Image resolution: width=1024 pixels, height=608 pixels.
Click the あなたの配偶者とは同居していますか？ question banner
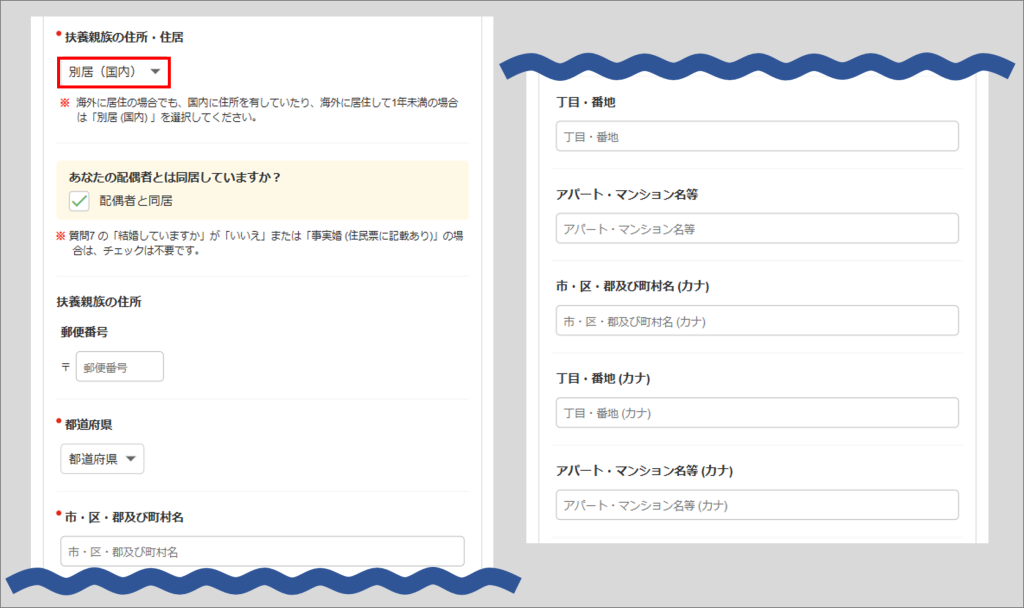pyautogui.click(x=175, y=178)
